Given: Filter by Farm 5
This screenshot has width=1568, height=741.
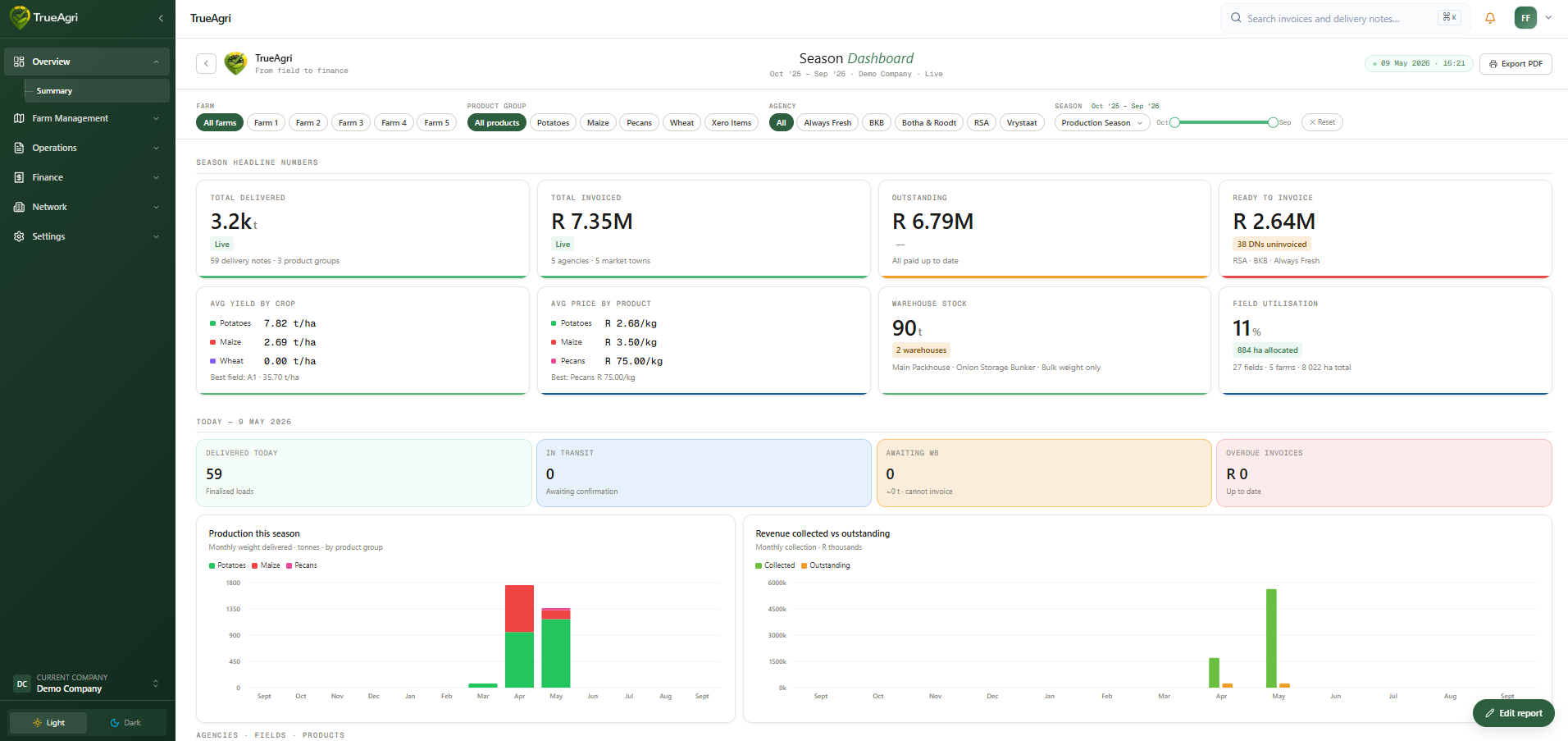Looking at the screenshot, I should [x=437, y=123].
